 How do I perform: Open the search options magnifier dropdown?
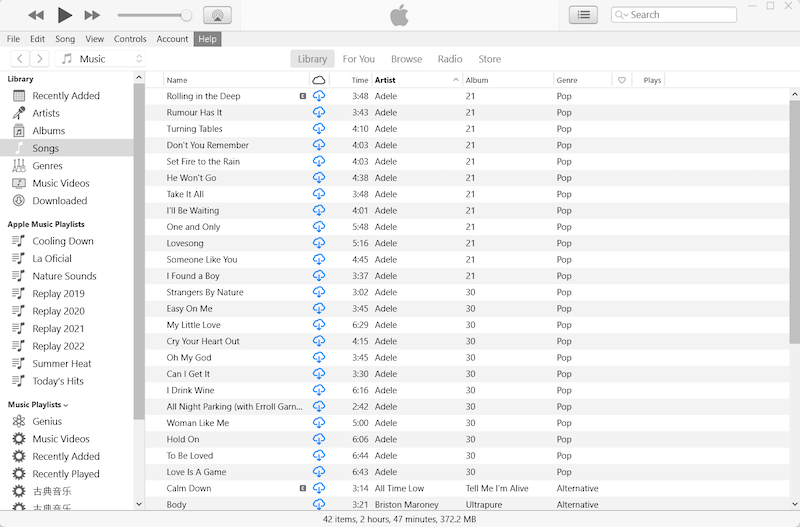[x=622, y=15]
